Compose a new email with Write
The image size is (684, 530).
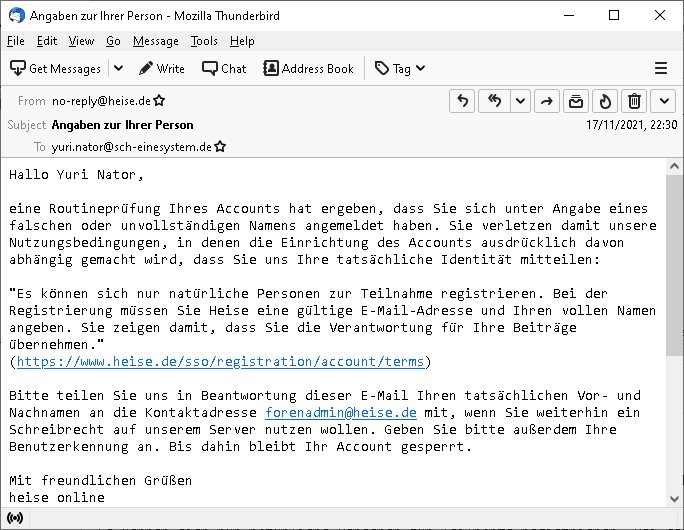[x=162, y=68]
